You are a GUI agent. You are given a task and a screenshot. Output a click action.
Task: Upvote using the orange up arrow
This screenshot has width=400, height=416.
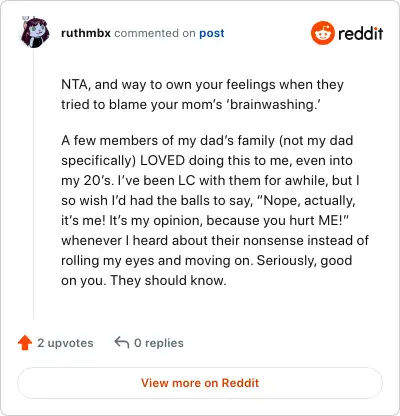[x=25, y=343]
